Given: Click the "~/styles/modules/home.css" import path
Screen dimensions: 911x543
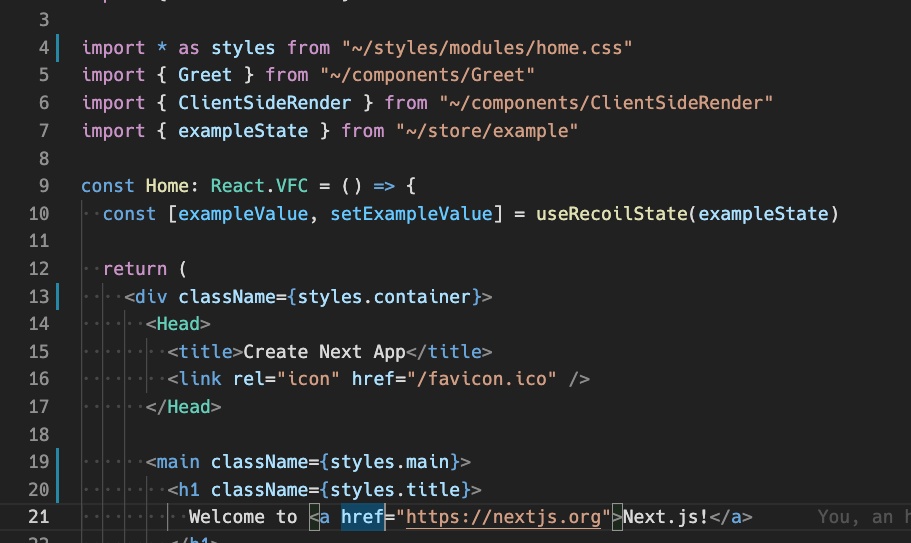Looking at the screenshot, I should click(487, 48).
